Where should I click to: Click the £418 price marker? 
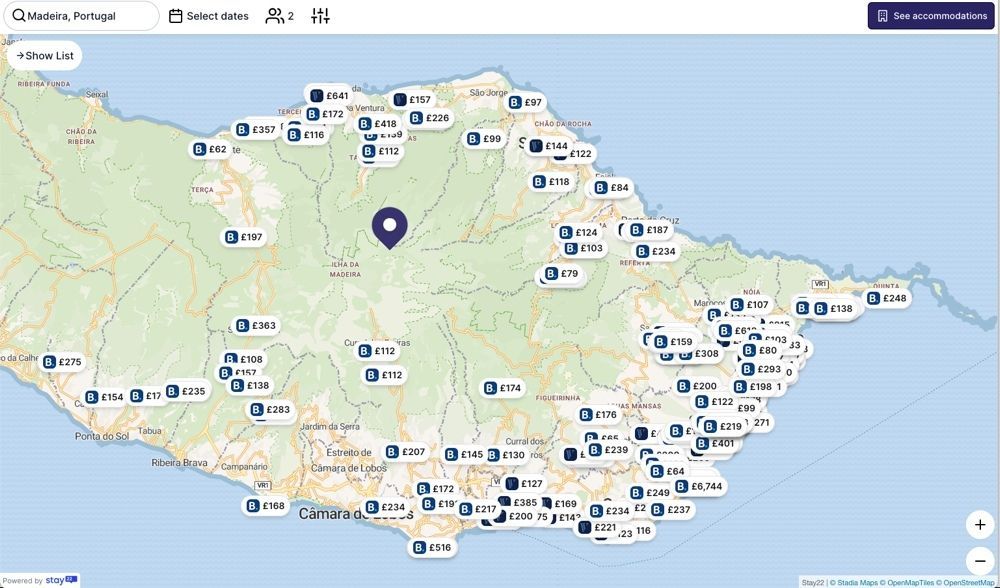click(378, 123)
